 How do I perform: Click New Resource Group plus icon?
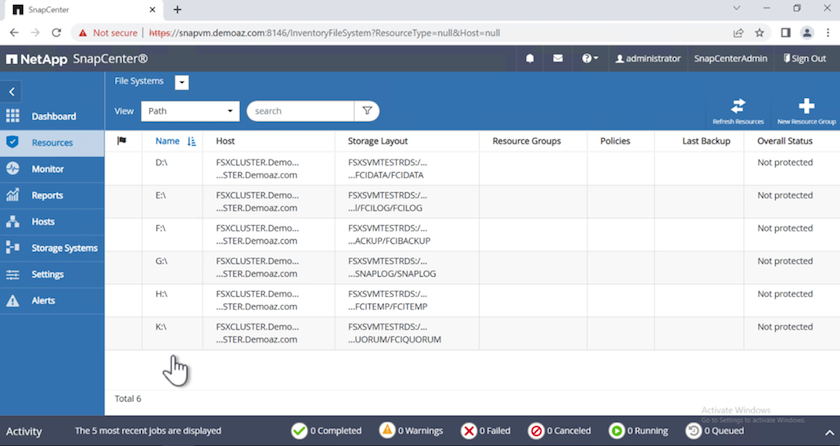pos(806,106)
